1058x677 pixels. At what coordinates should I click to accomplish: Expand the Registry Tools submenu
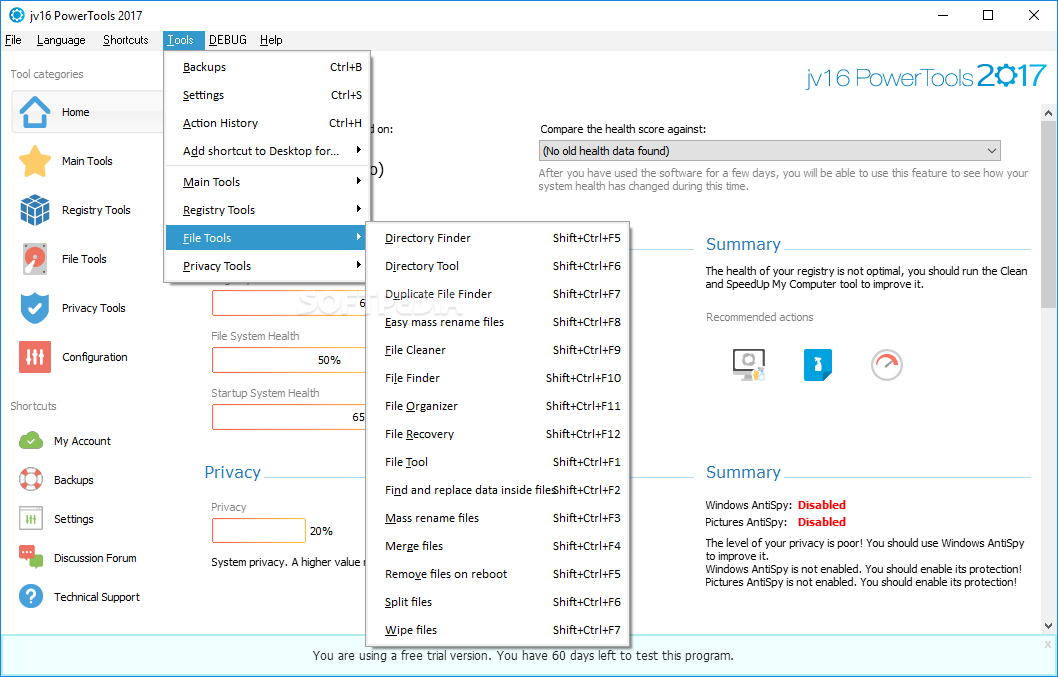(269, 210)
